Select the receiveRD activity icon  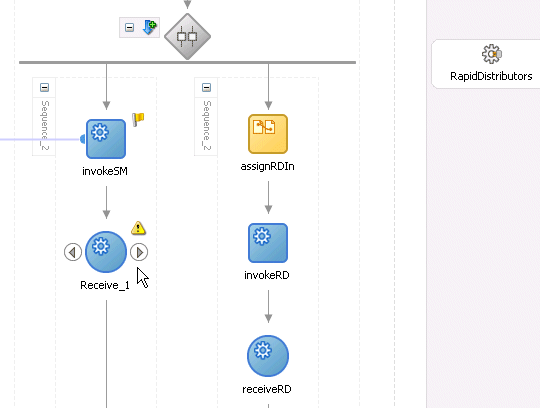[x=268, y=356]
